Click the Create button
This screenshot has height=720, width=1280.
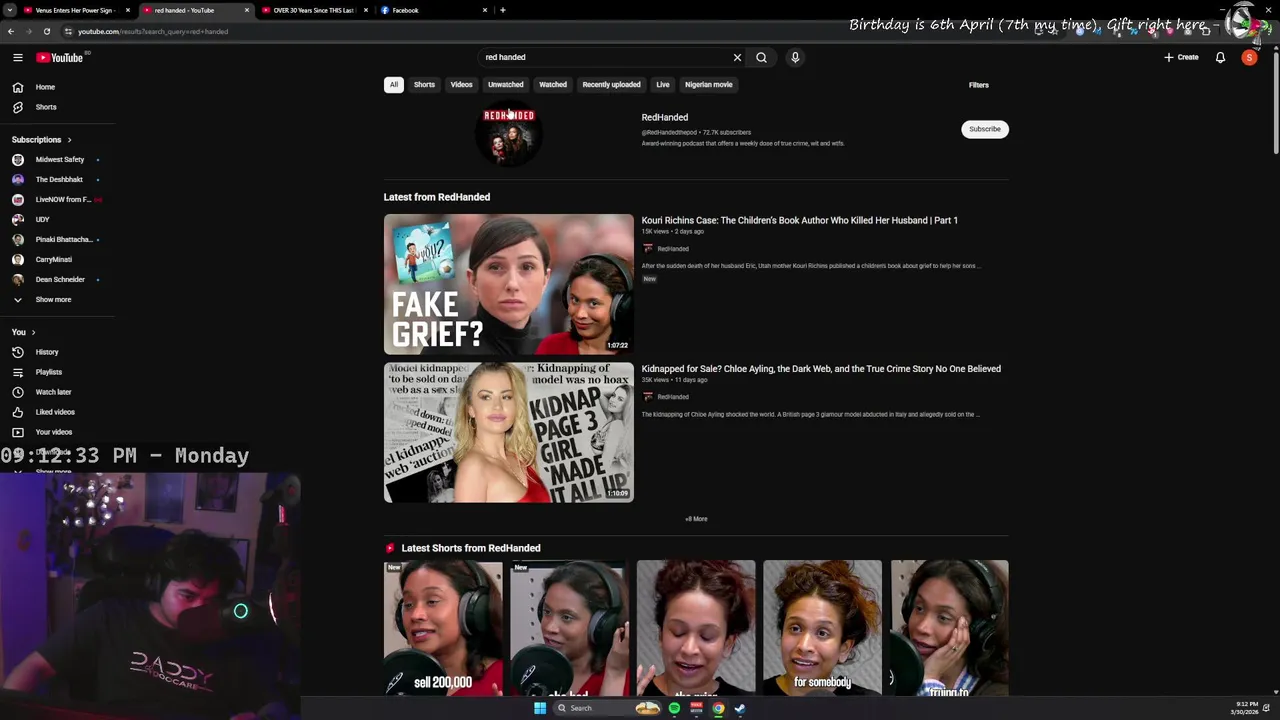(1181, 57)
